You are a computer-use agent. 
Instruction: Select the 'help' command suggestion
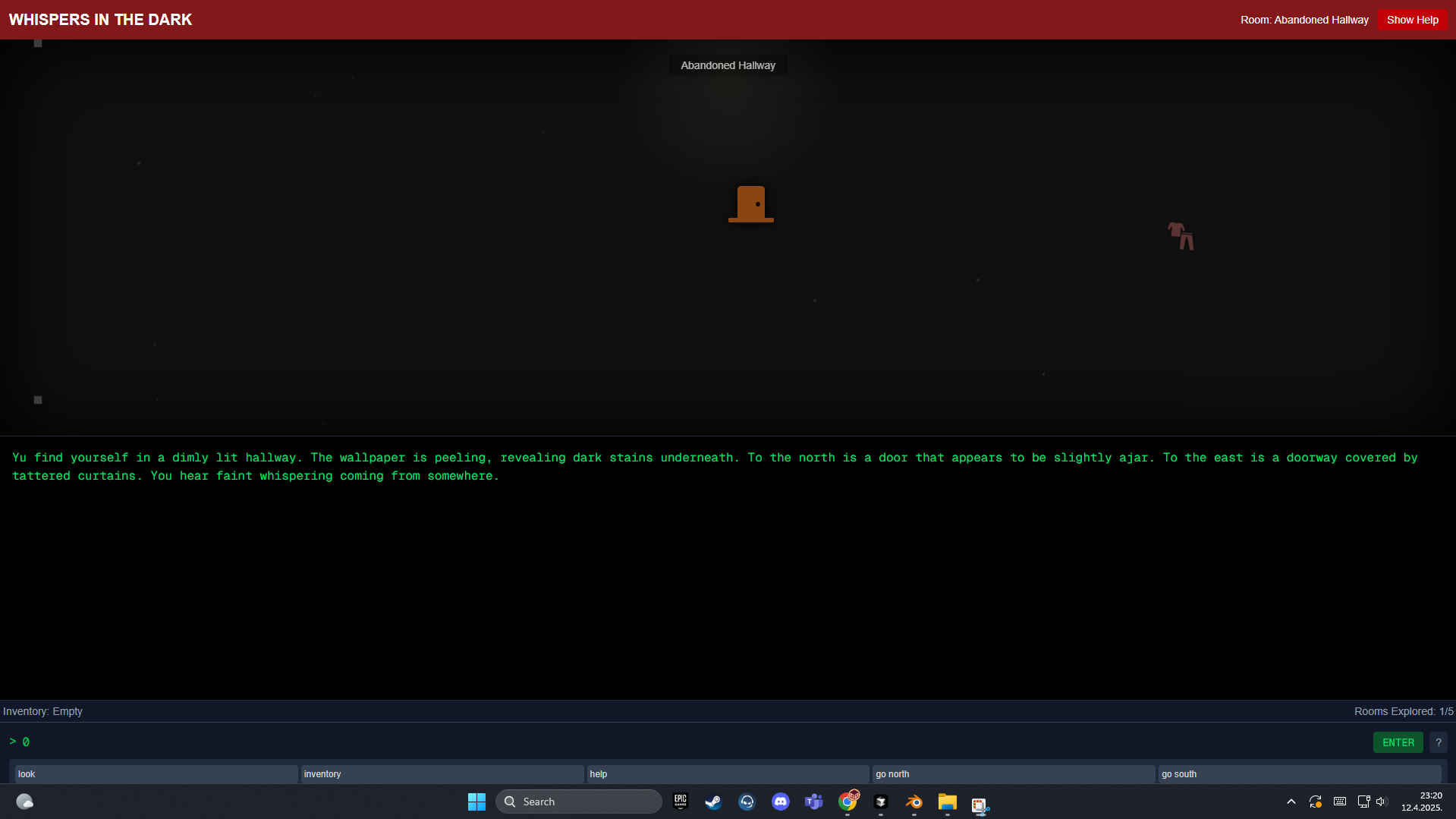(x=728, y=774)
